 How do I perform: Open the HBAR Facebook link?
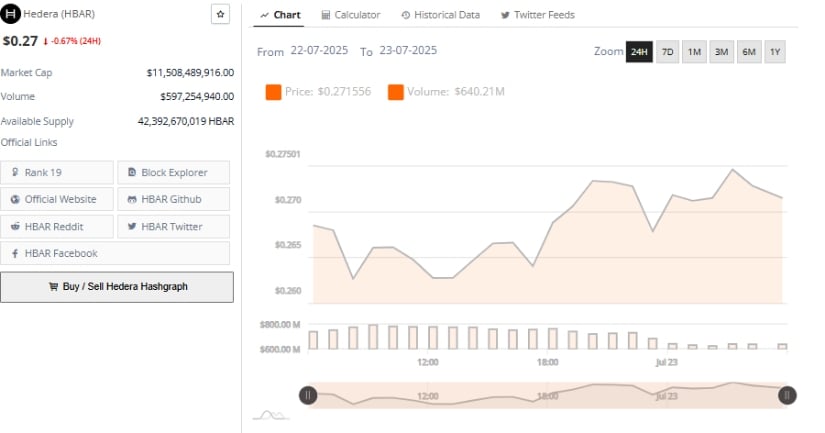point(115,253)
